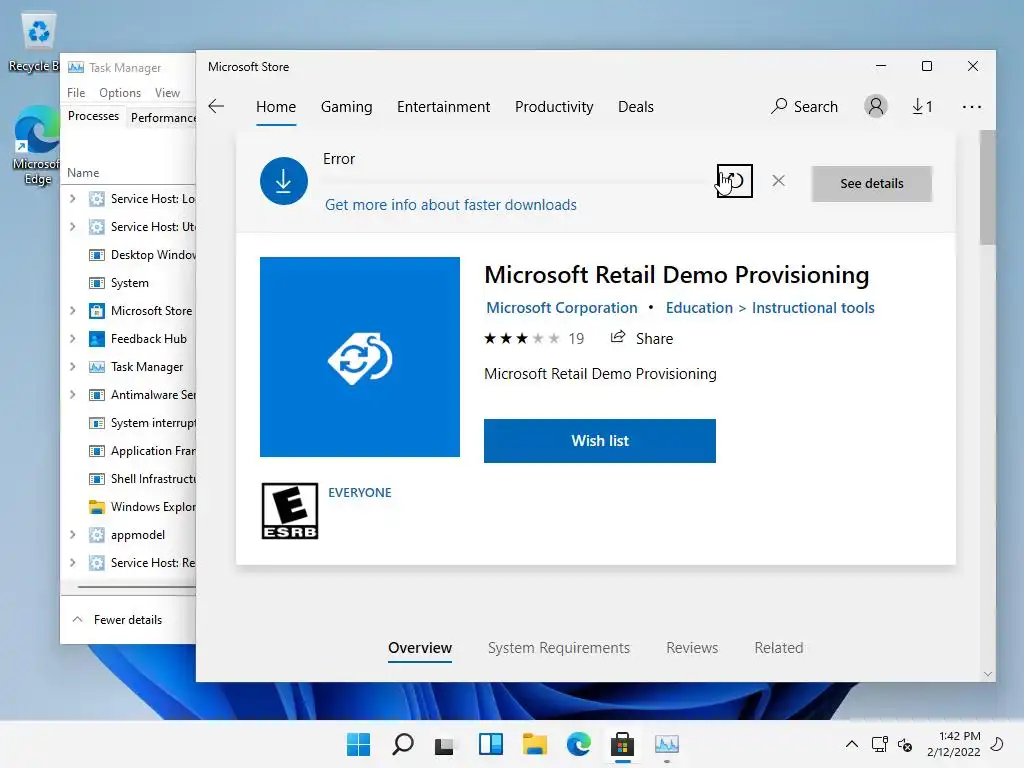
Task: Expand Feedback Hub process in Task Manager
Action: (x=72, y=339)
